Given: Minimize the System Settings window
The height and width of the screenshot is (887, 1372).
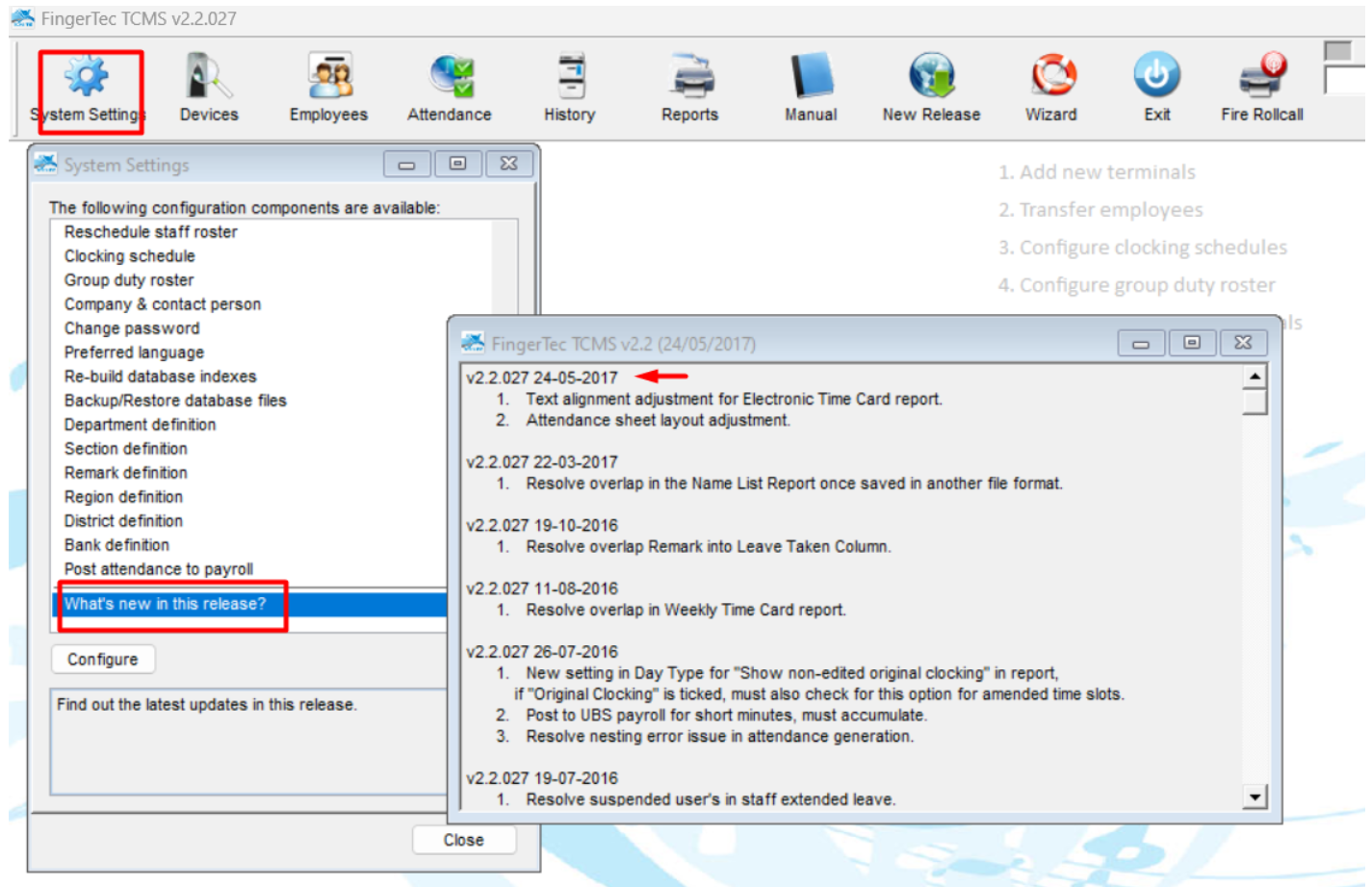Looking at the screenshot, I should [406, 165].
